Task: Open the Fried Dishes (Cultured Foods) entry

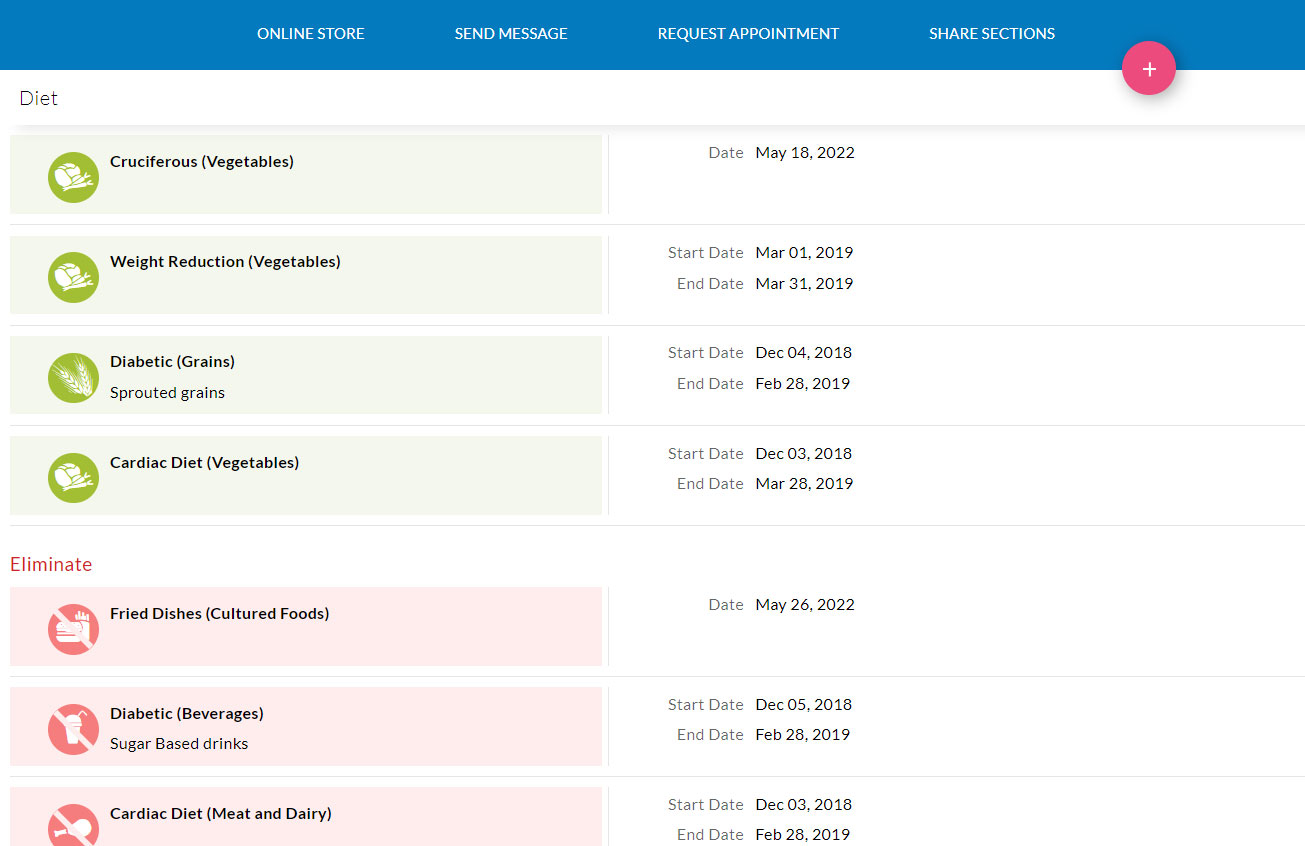Action: point(219,614)
